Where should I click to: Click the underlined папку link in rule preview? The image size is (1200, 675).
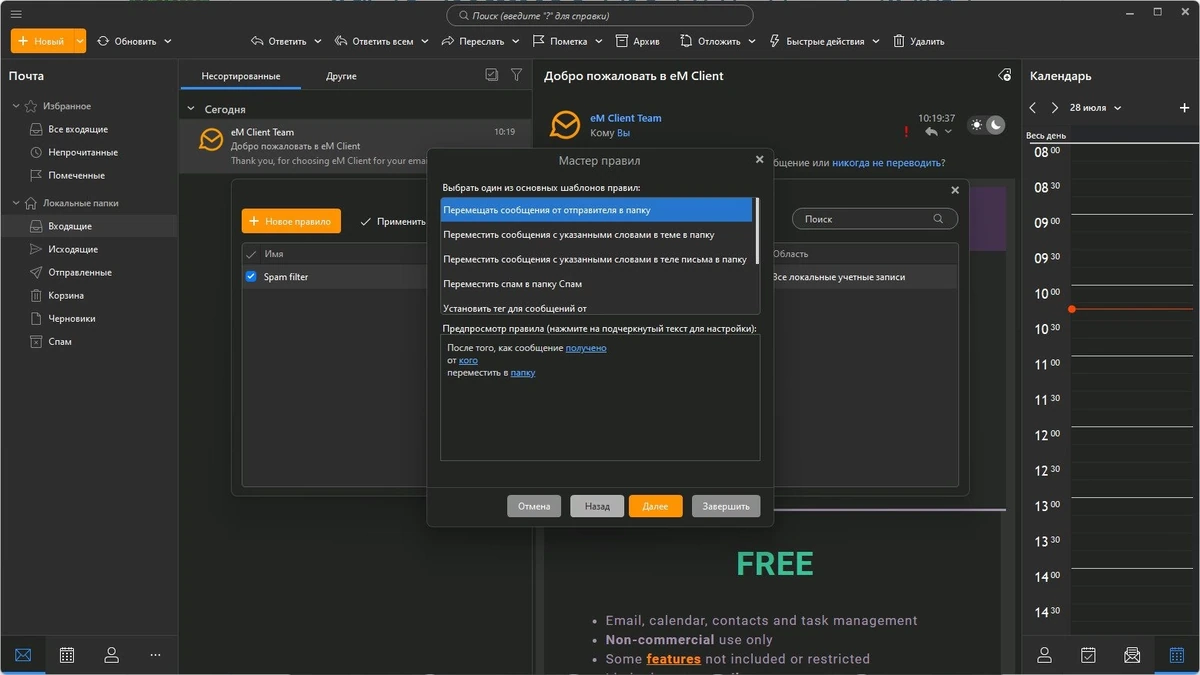point(523,373)
